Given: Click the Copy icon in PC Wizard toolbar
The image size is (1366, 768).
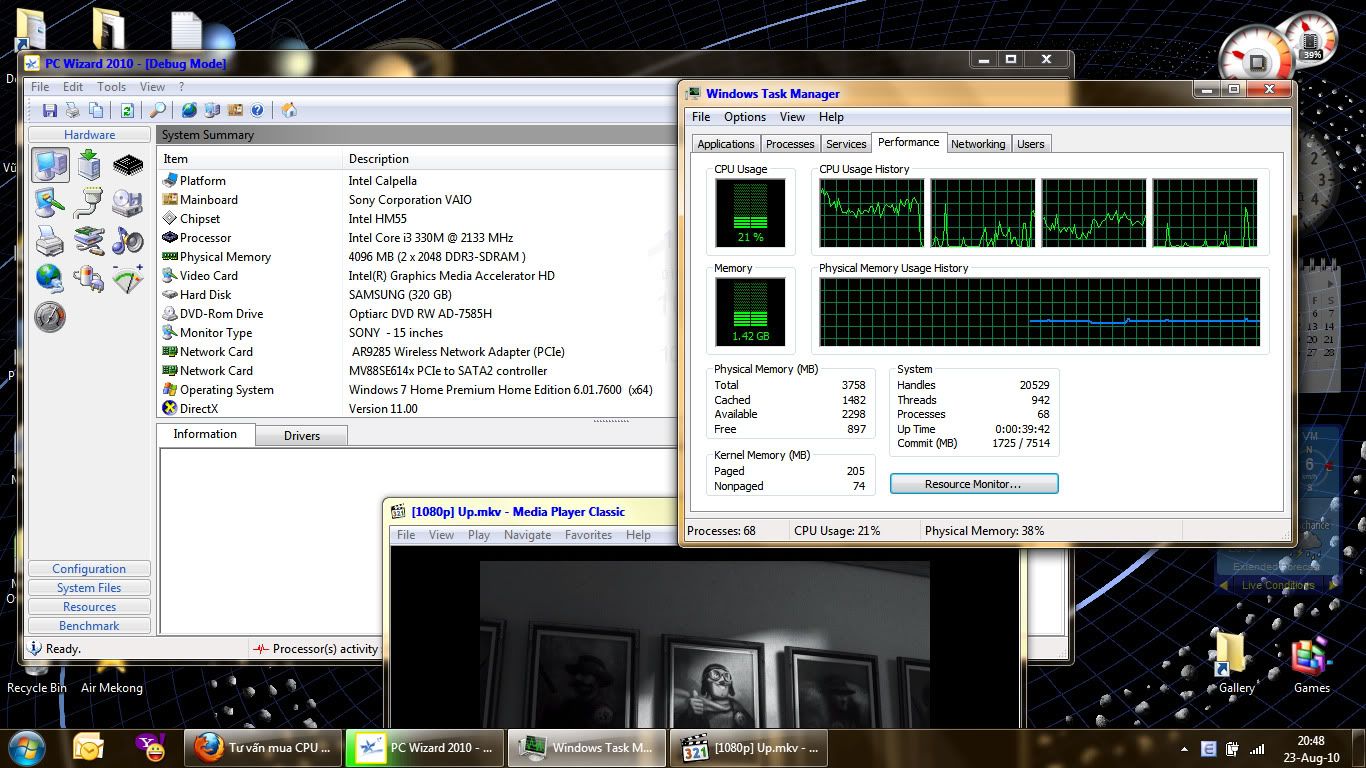Looking at the screenshot, I should [x=96, y=110].
